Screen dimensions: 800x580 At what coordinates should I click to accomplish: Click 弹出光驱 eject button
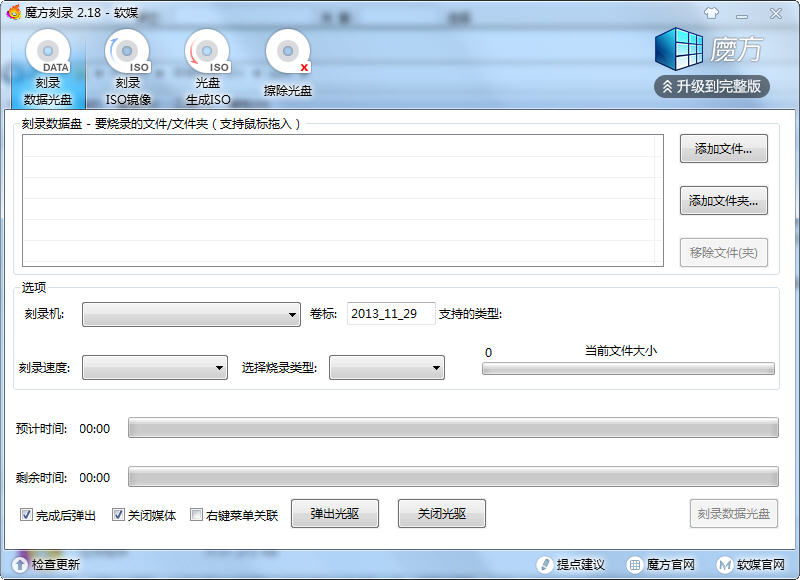tap(335, 513)
